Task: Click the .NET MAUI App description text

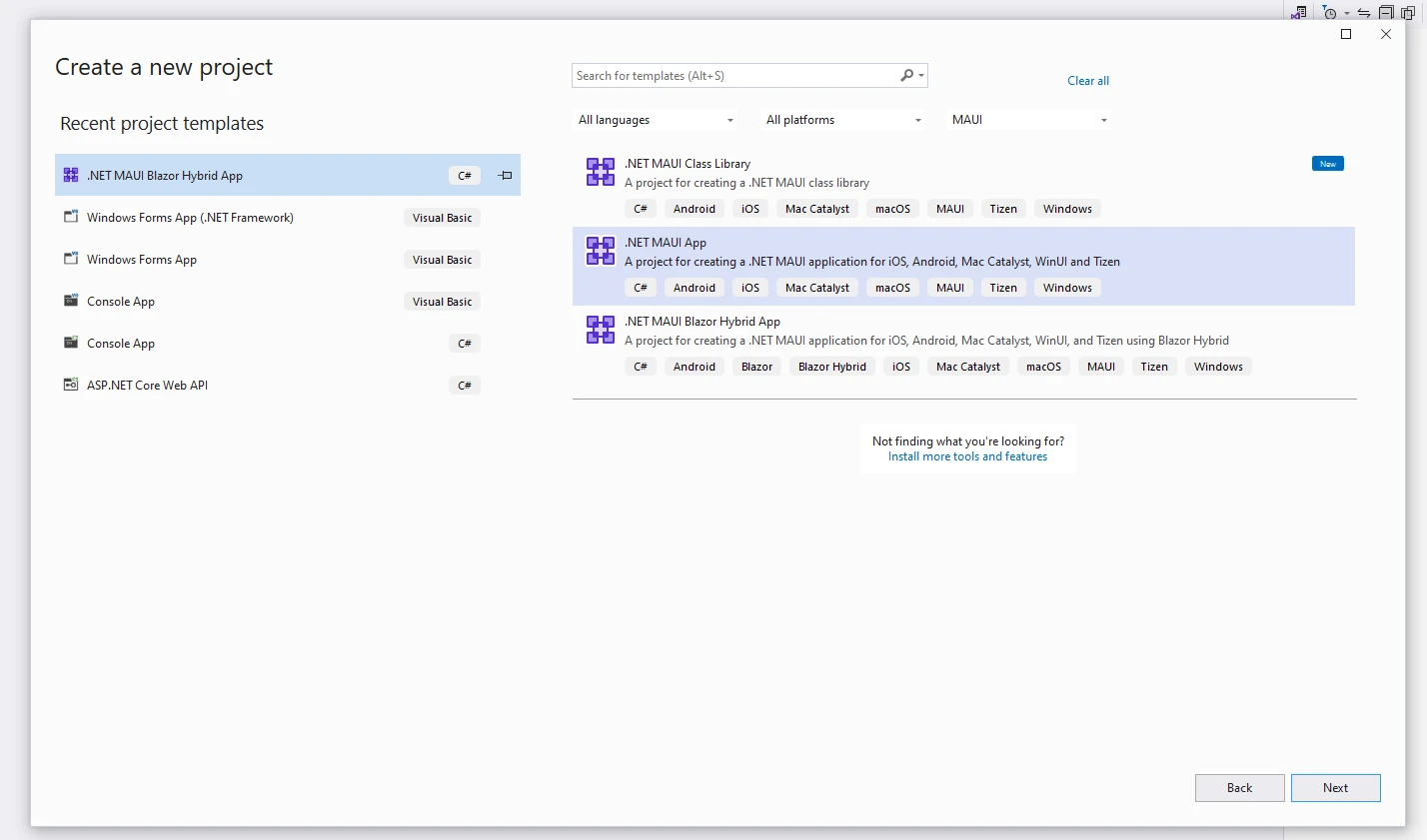Action: 872,262
